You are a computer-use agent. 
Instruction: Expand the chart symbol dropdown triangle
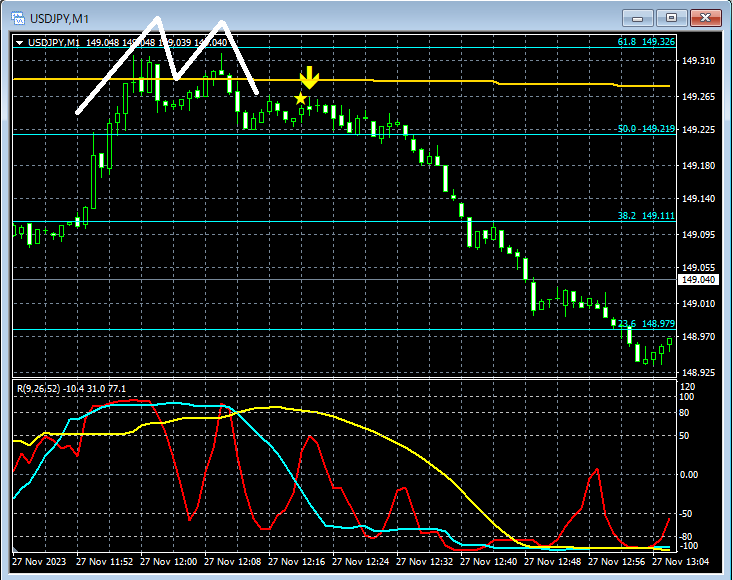[x=19, y=43]
